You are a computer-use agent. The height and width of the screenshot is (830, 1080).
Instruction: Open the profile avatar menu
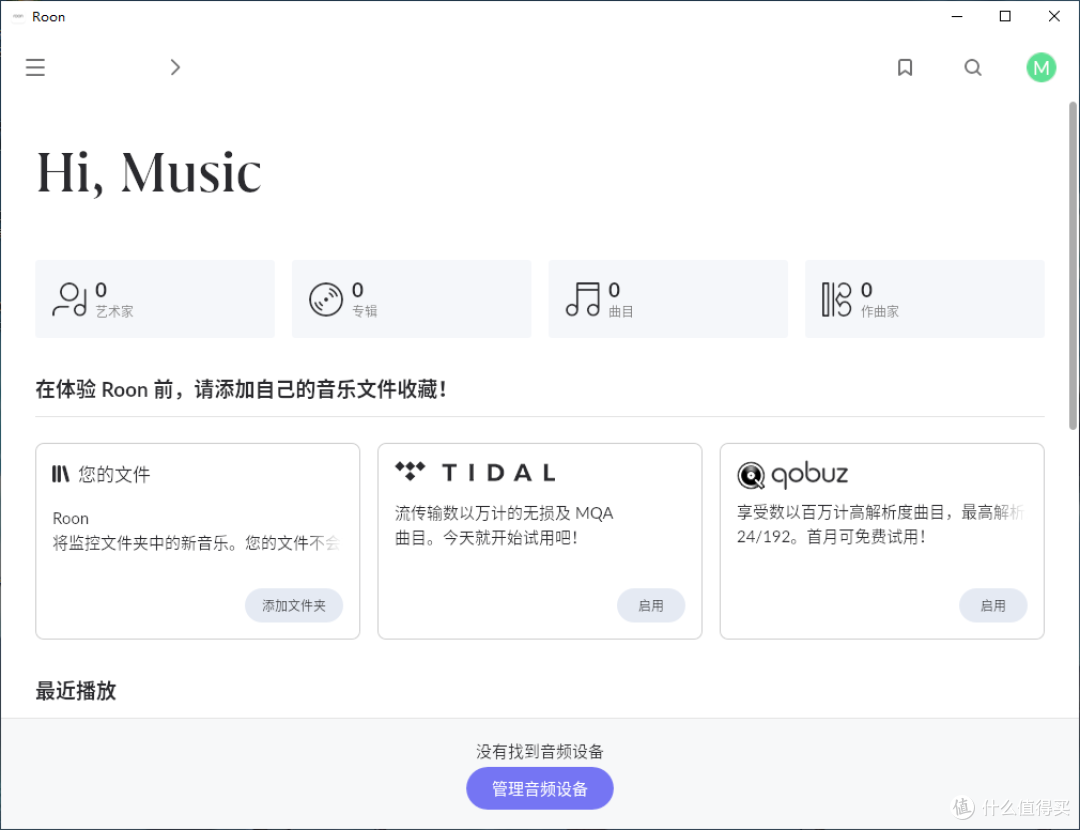(1041, 67)
